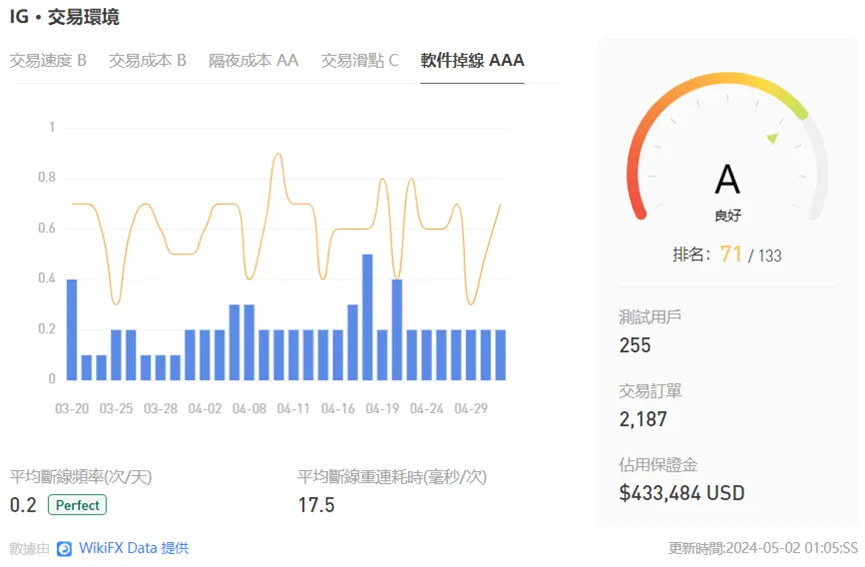The image size is (865, 567).
Task: Click the update time 2024-05-02 text
Action: tap(763, 548)
